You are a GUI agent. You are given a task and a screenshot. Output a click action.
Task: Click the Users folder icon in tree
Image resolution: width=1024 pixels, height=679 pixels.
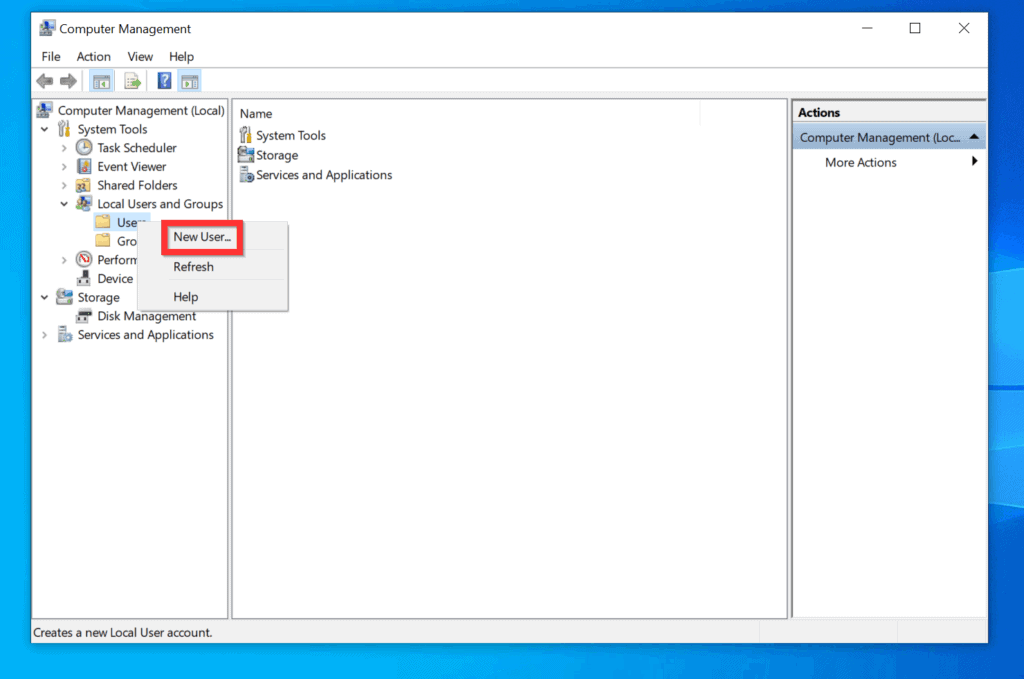(103, 222)
